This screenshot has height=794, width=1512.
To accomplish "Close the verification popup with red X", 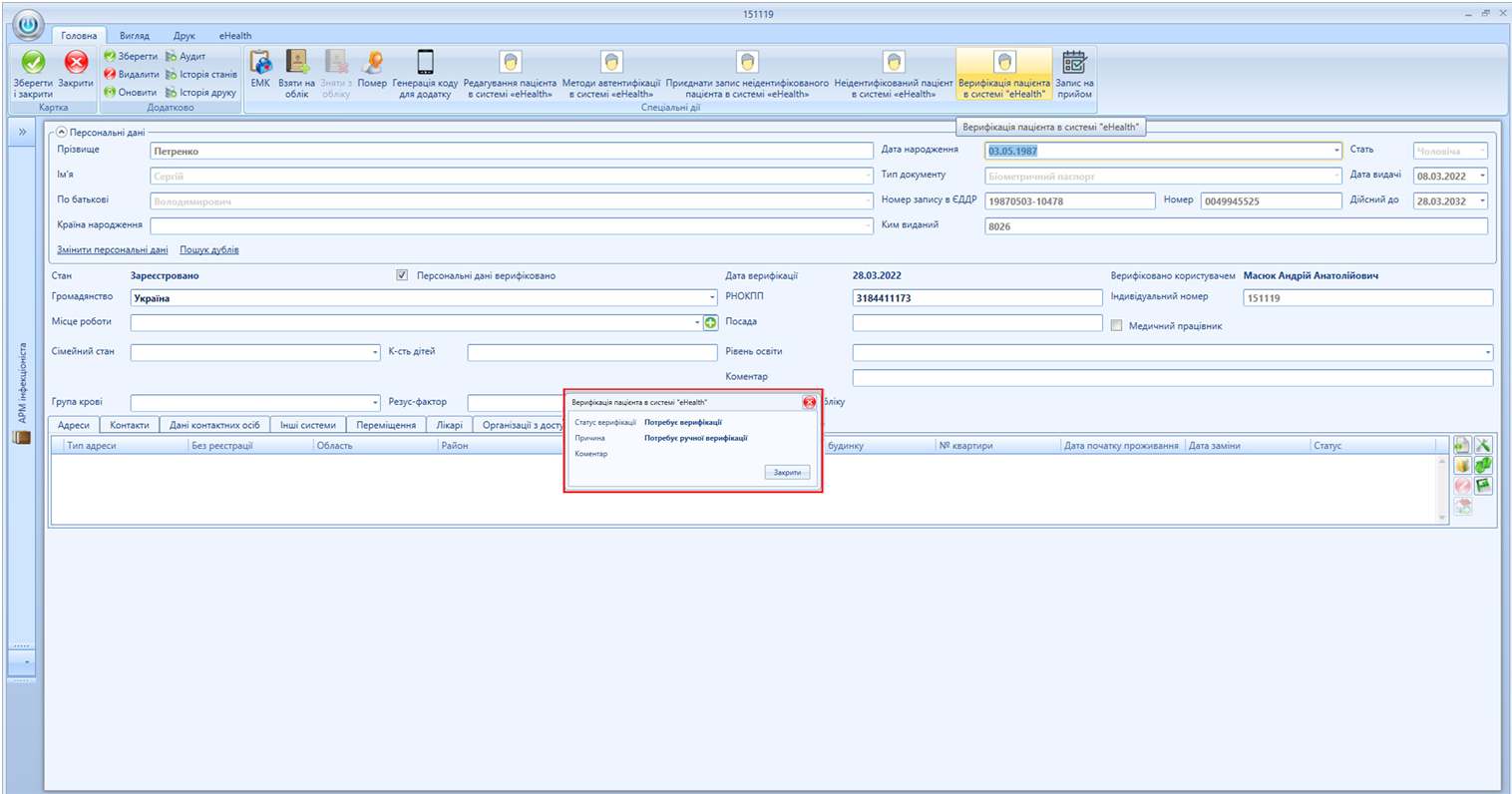I will (x=809, y=402).
